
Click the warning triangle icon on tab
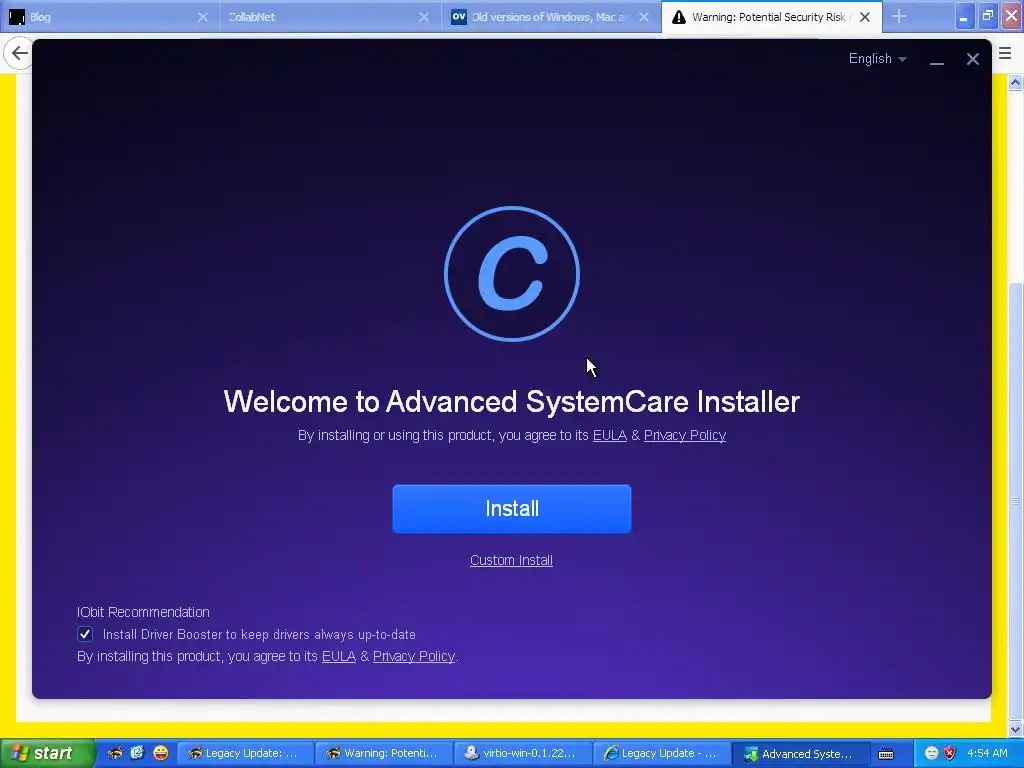click(679, 17)
